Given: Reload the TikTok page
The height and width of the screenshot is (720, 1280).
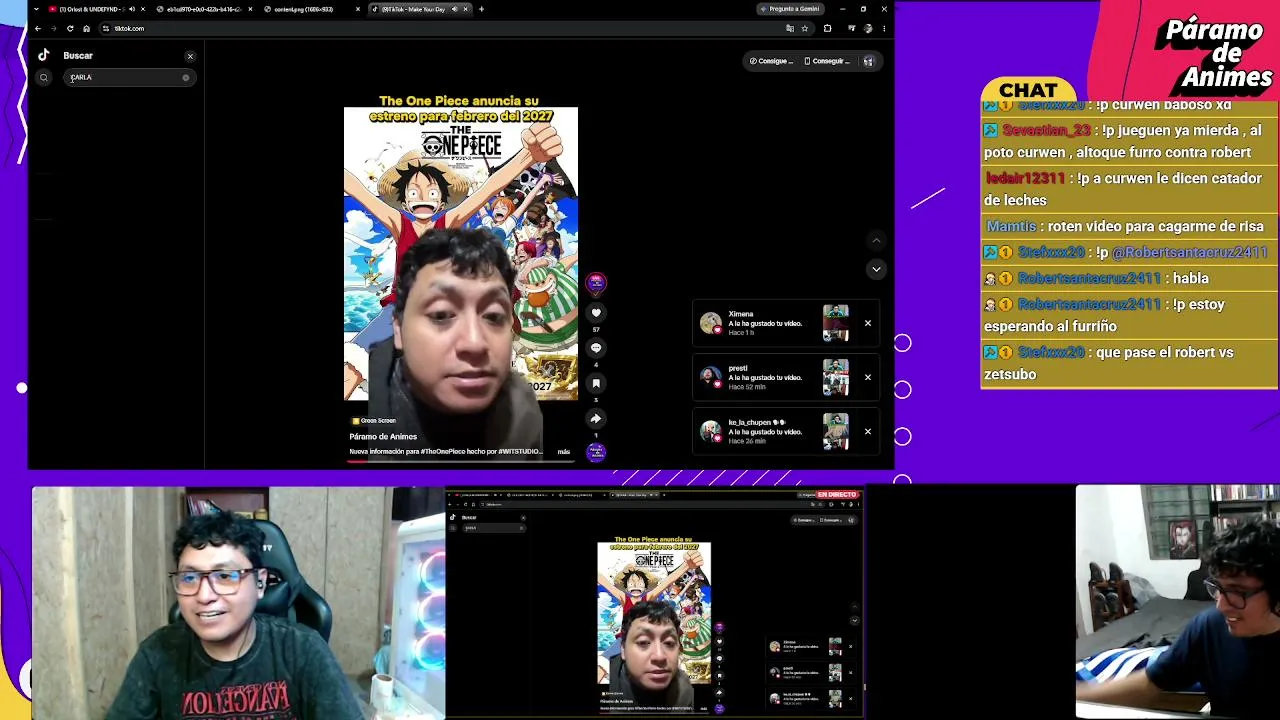Looking at the screenshot, I should [70, 28].
